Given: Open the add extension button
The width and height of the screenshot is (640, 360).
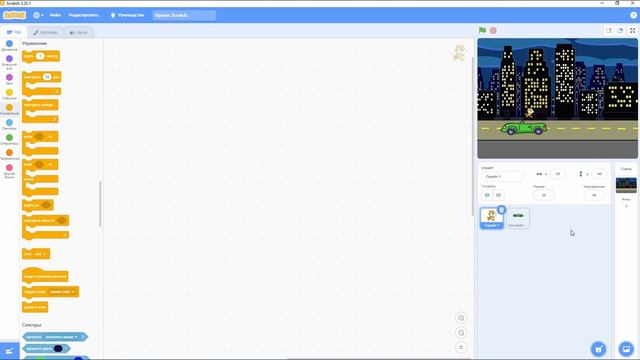Looking at the screenshot, I should (9, 351).
